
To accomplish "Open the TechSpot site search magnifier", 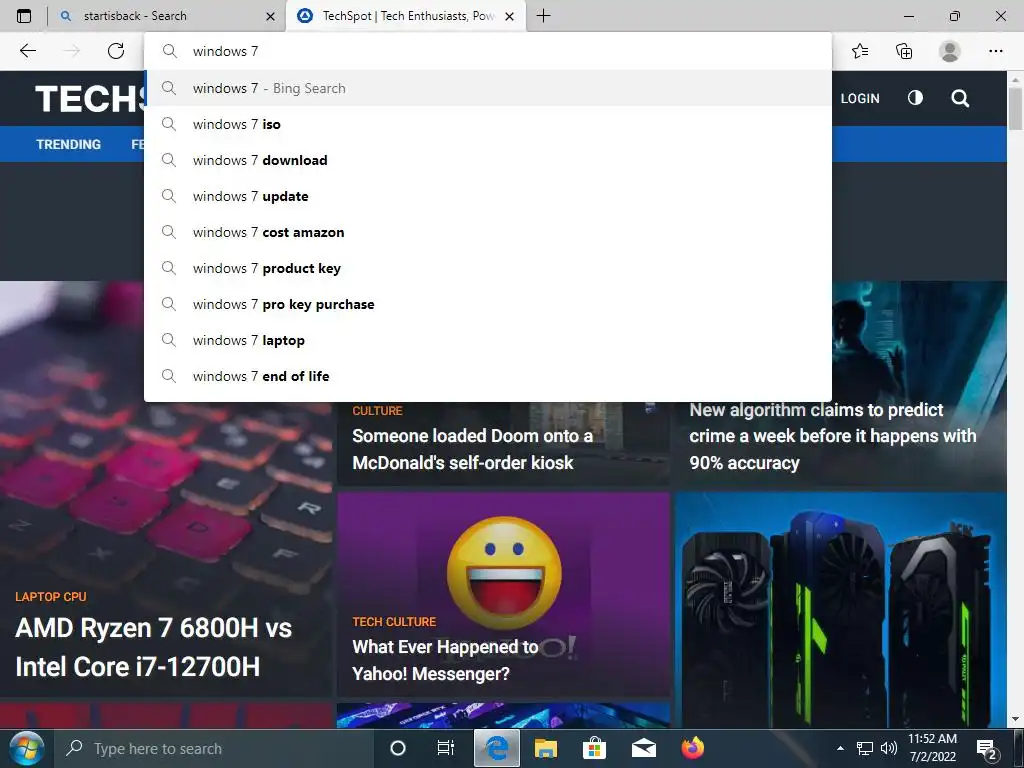I will click(960, 99).
